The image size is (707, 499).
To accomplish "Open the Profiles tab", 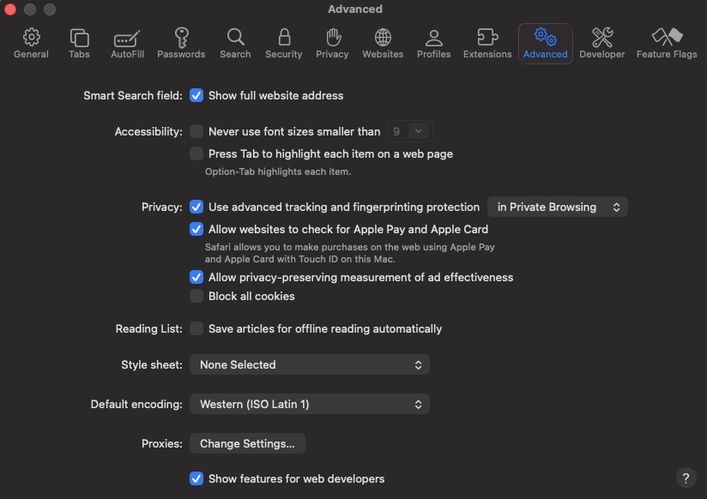I will 433,43.
